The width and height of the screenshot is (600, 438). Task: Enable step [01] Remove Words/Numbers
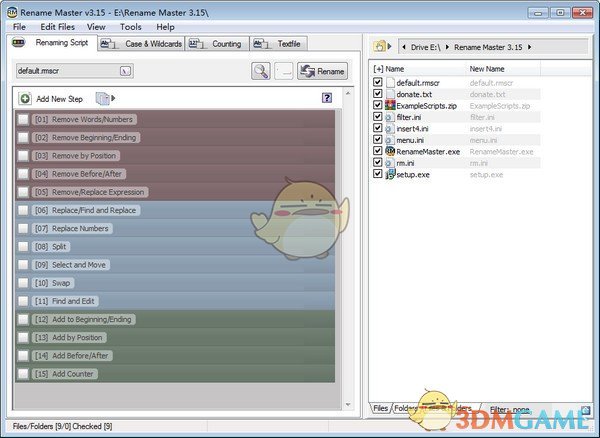pyautogui.click(x=23, y=119)
